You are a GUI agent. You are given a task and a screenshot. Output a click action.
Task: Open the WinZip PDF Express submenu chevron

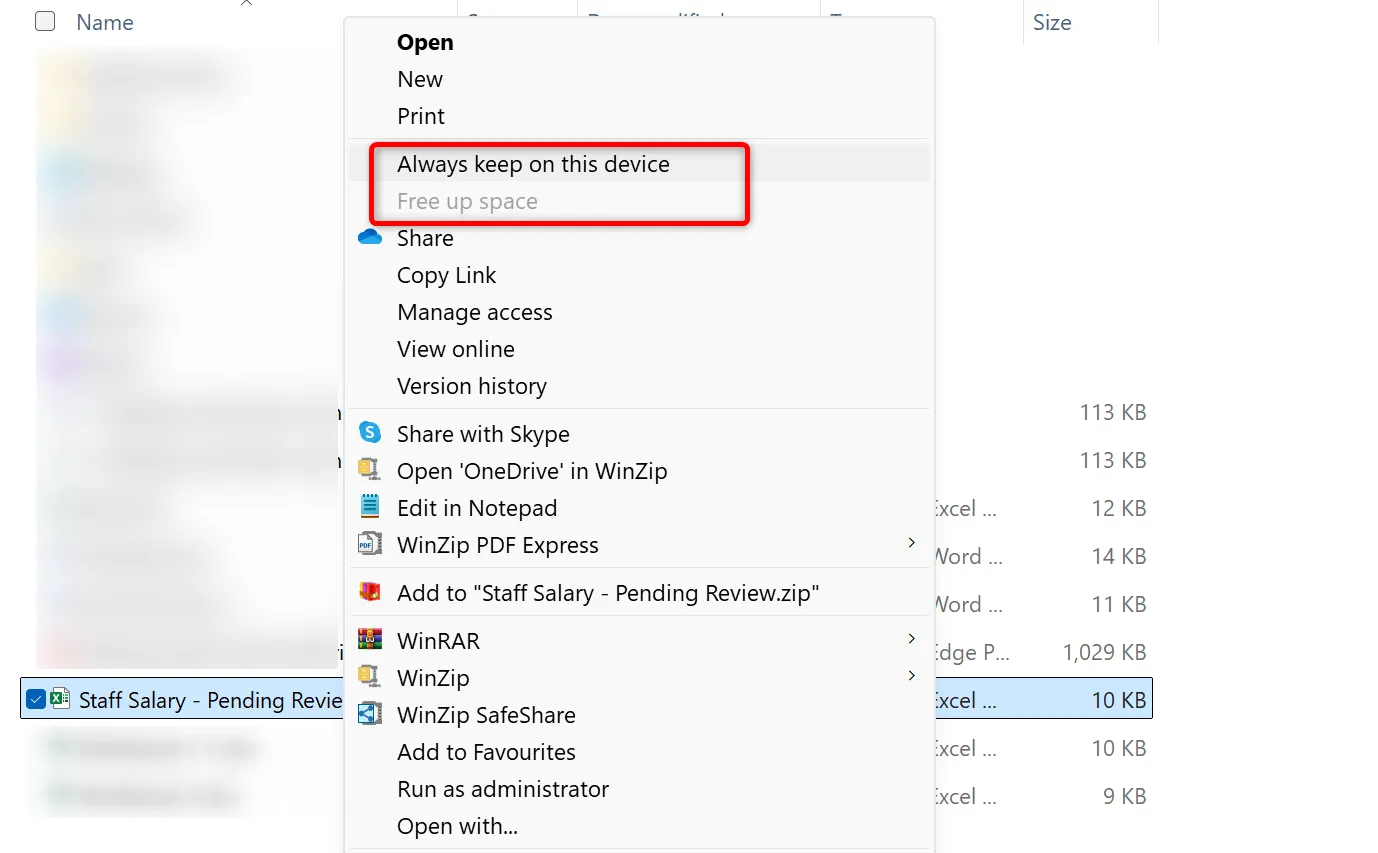click(911, 544)
